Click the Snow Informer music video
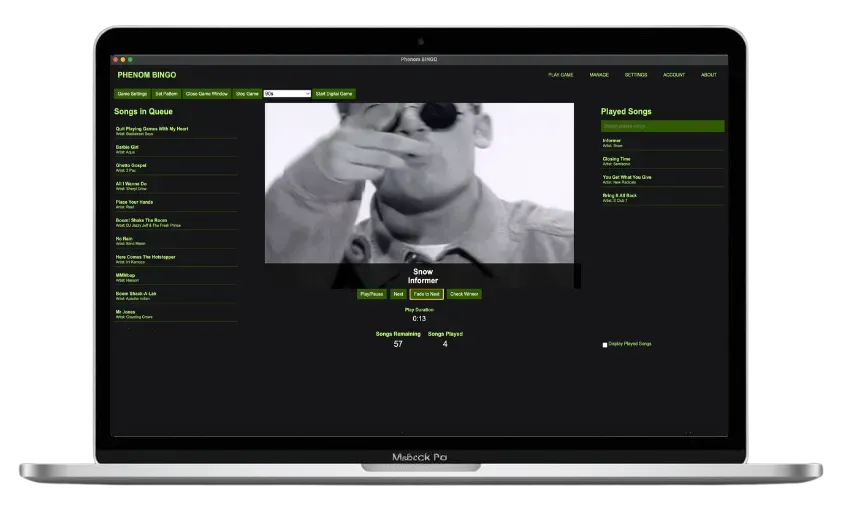This screenshot has width=841, height=506. pyautogui.click(x=419, y=182)
